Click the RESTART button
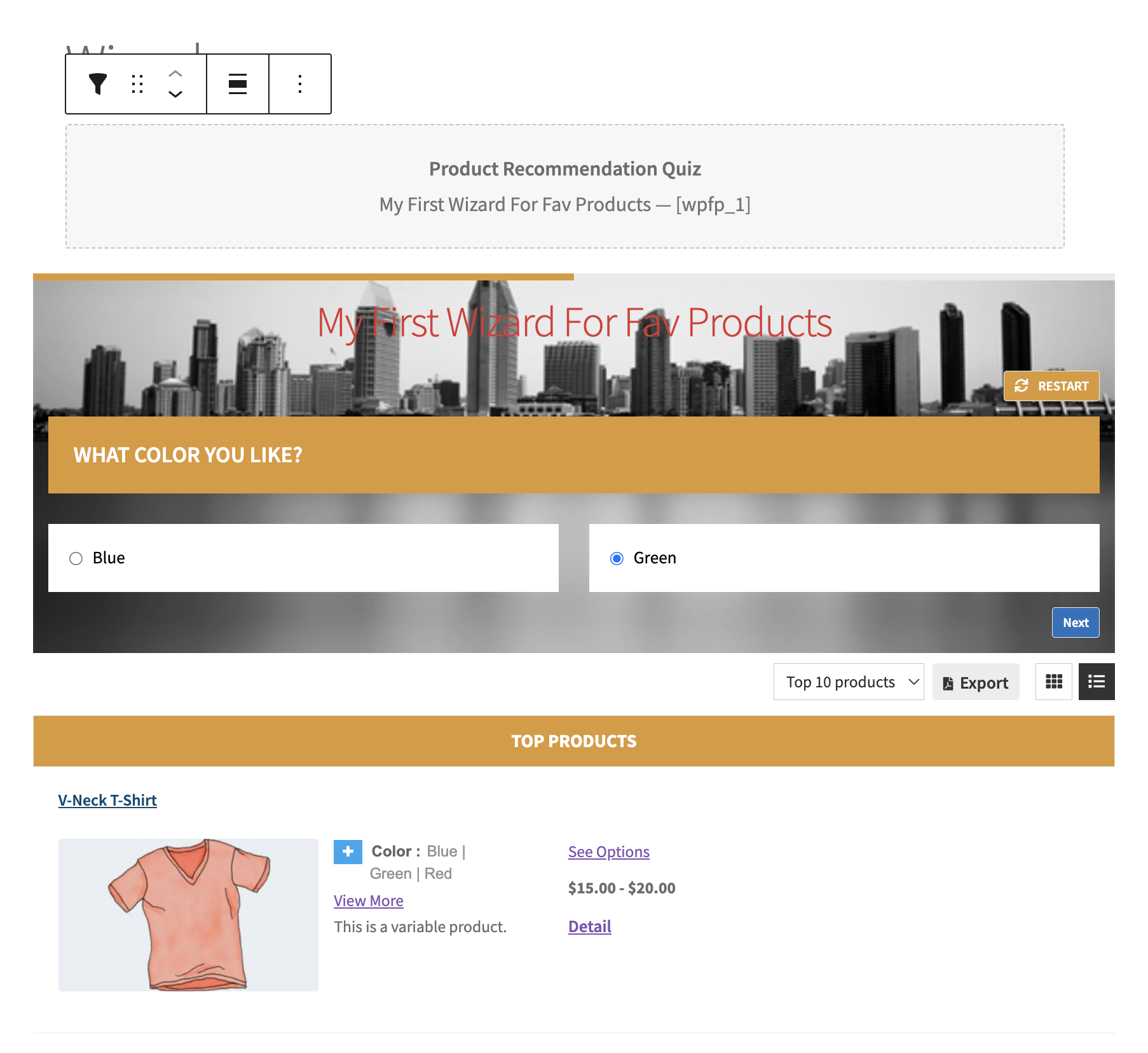Screen dimensions: 1148x1053 click(x=1051, y=386)
